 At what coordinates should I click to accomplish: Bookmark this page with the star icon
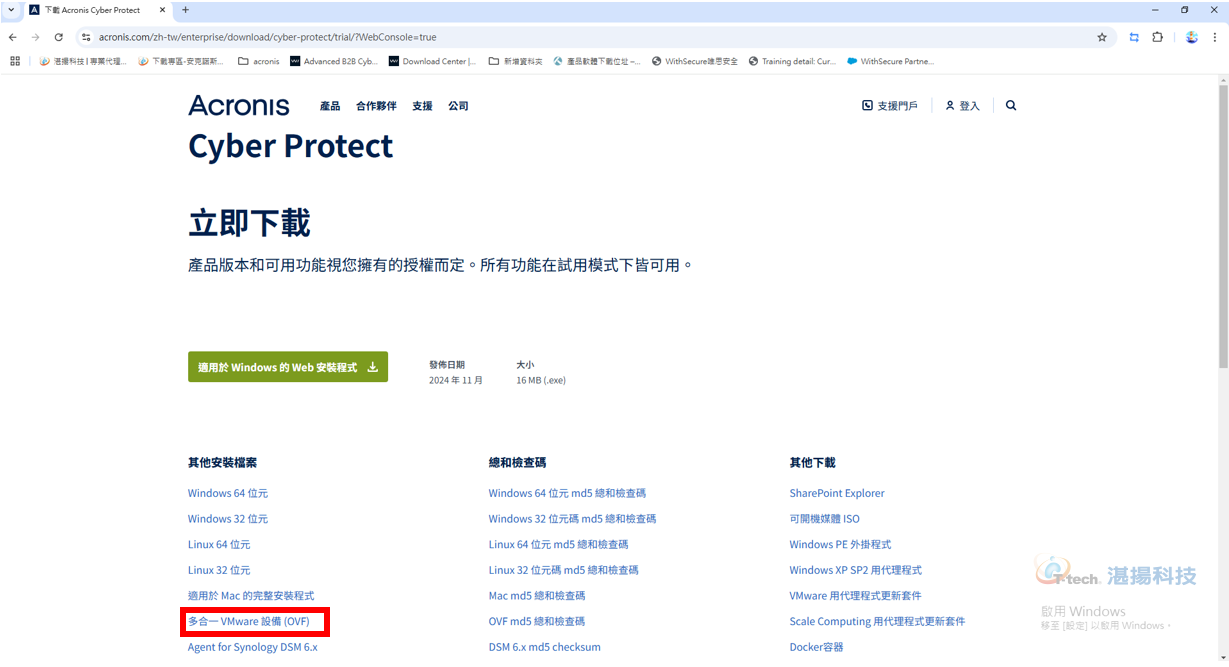point(1102,37)
